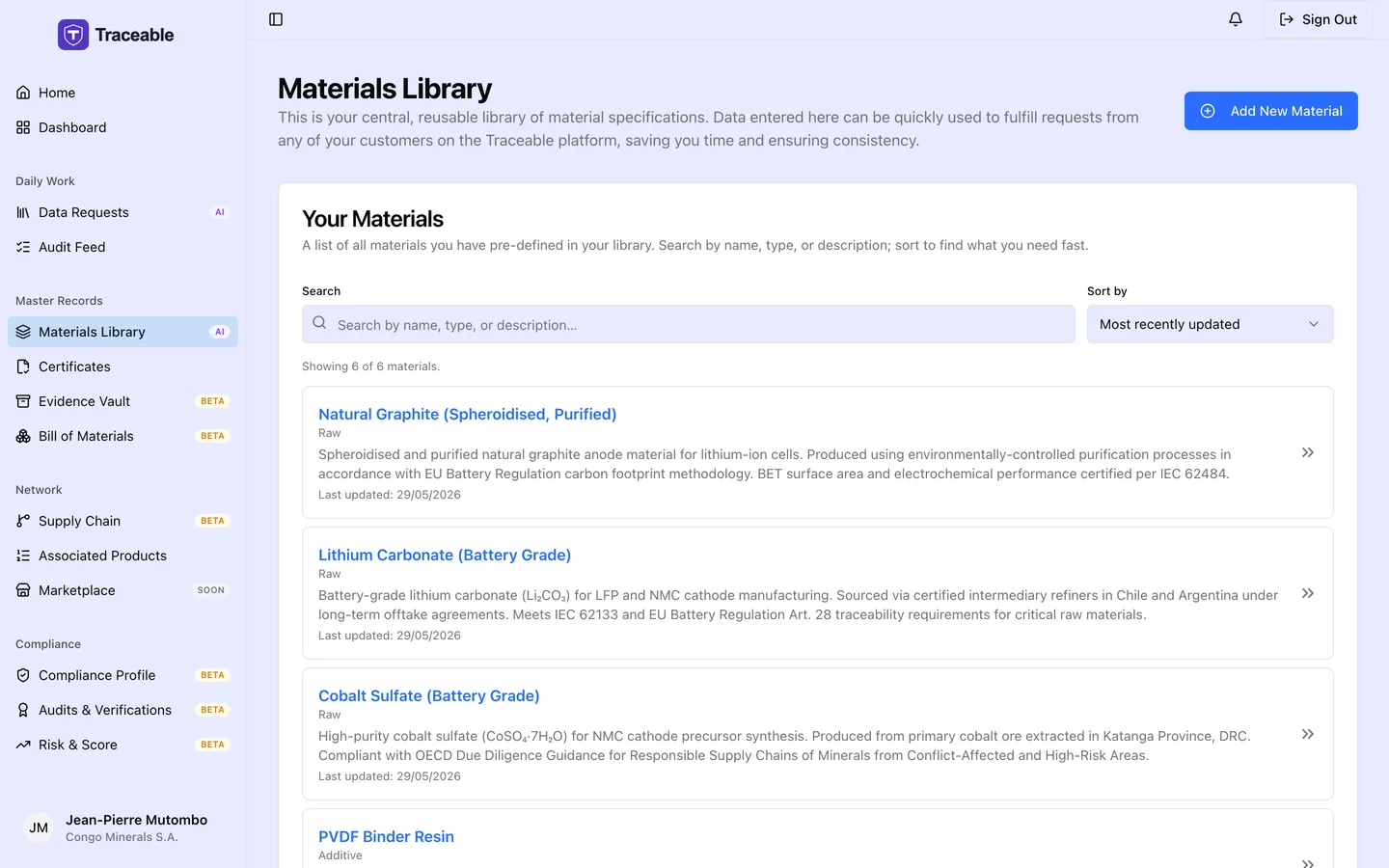Viewport: 1389px width, 868px height.
Task: Open Cobalt Sulfate (Battery Grade) link
Action: pyautogui.click(x=429, y=695)
